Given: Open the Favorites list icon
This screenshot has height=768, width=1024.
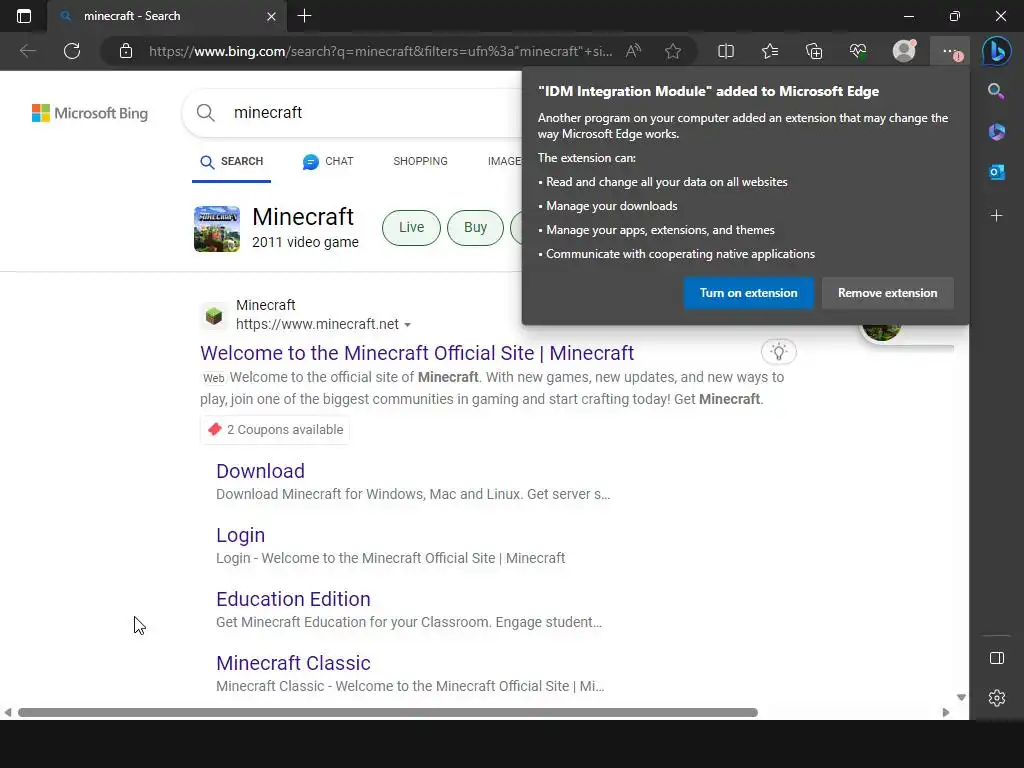Looking at the screenshot, I should coord(770,51).
